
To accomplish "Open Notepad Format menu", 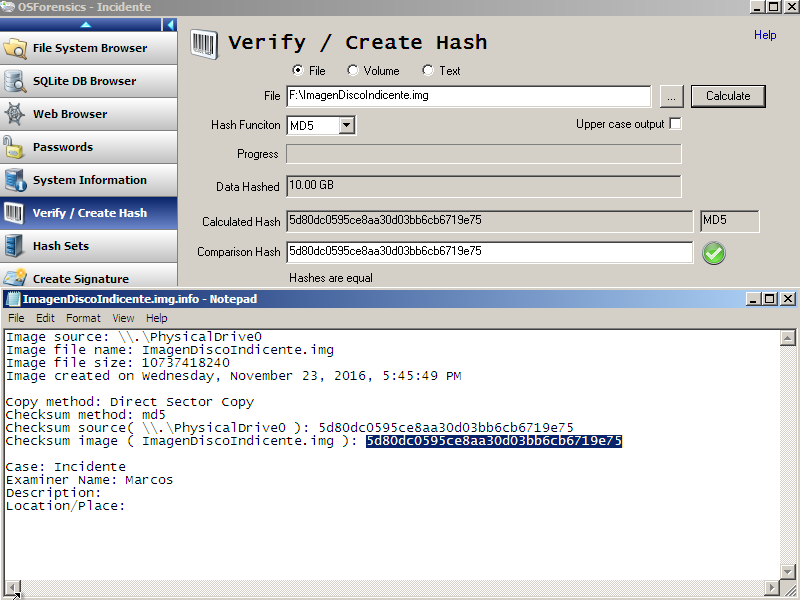I will [83, 318].
